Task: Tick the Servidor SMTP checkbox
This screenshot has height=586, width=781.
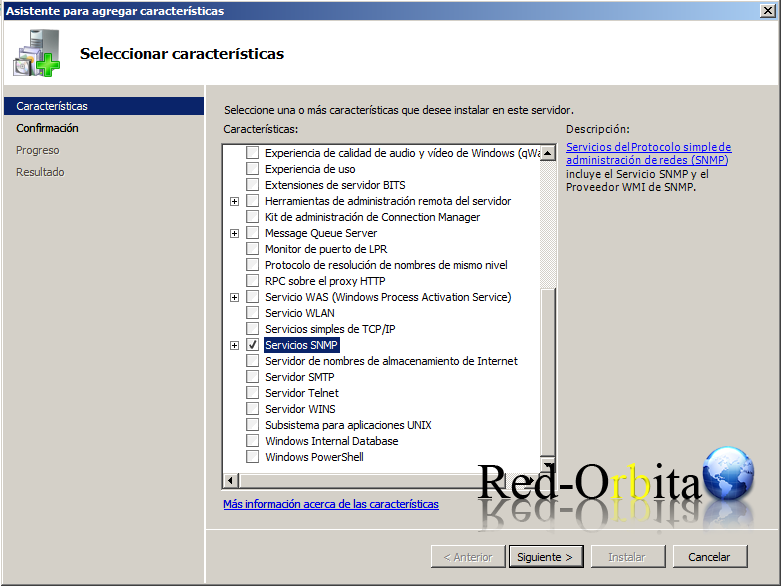Action: [x=252, y=377]
